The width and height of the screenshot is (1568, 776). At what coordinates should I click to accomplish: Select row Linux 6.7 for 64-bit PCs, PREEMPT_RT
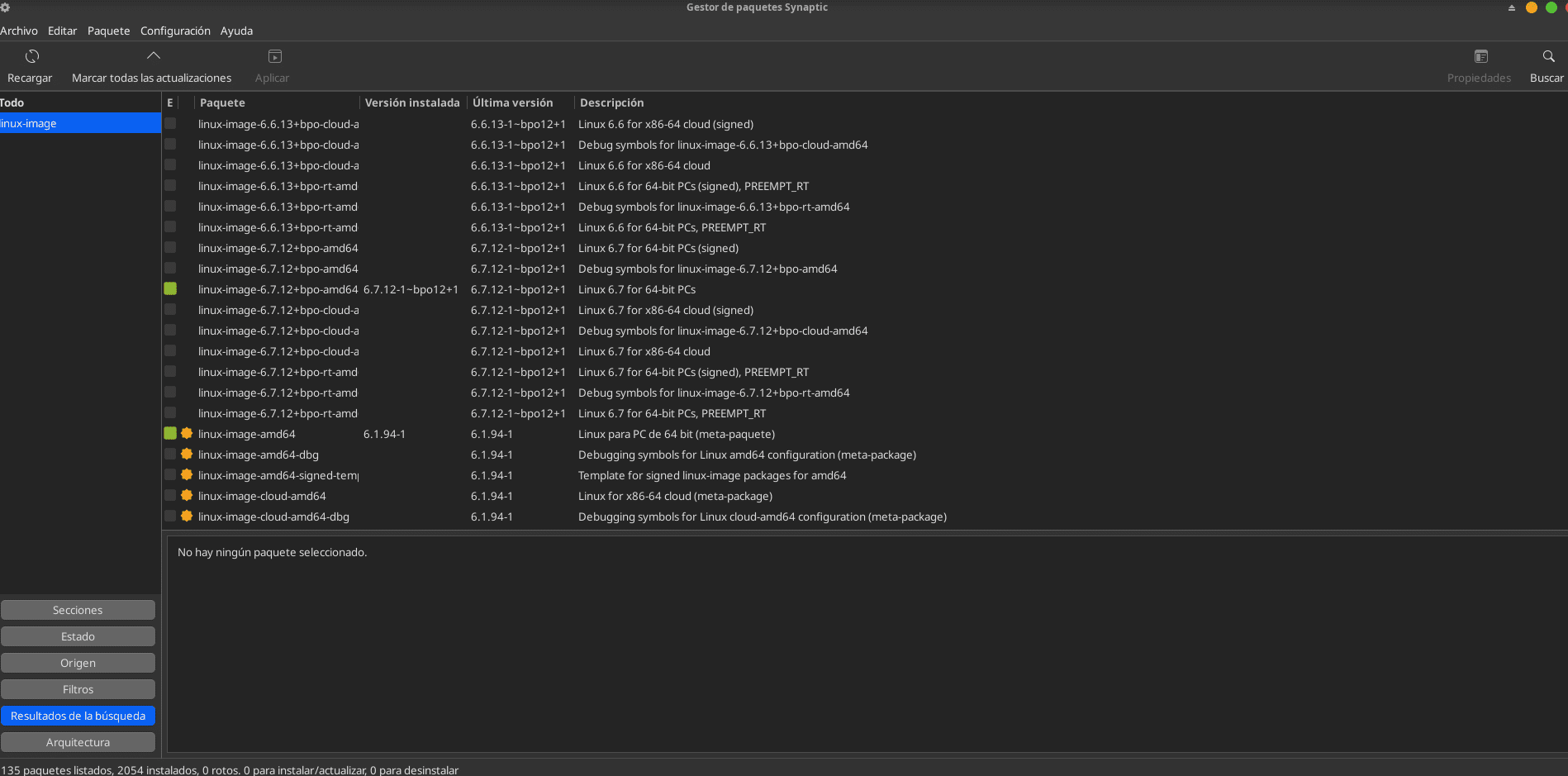coord(865,413)
